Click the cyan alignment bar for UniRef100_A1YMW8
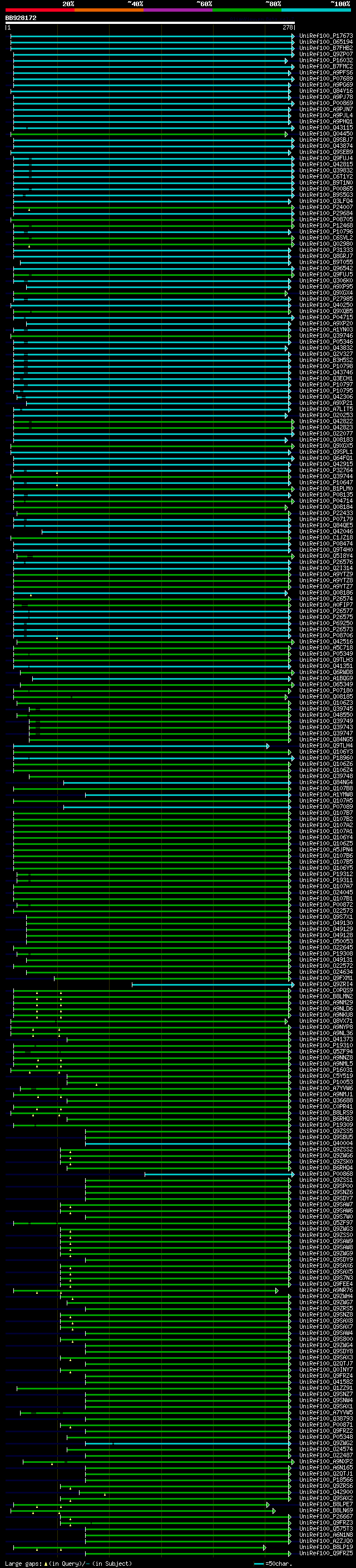356x1568 pixels. coord(188,795)
